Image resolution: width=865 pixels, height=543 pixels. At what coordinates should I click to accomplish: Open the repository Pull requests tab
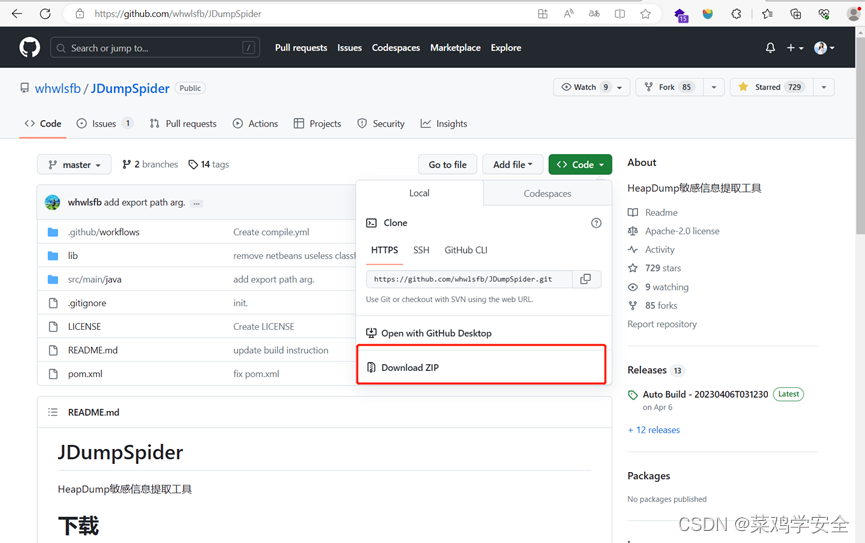[183, 124]
